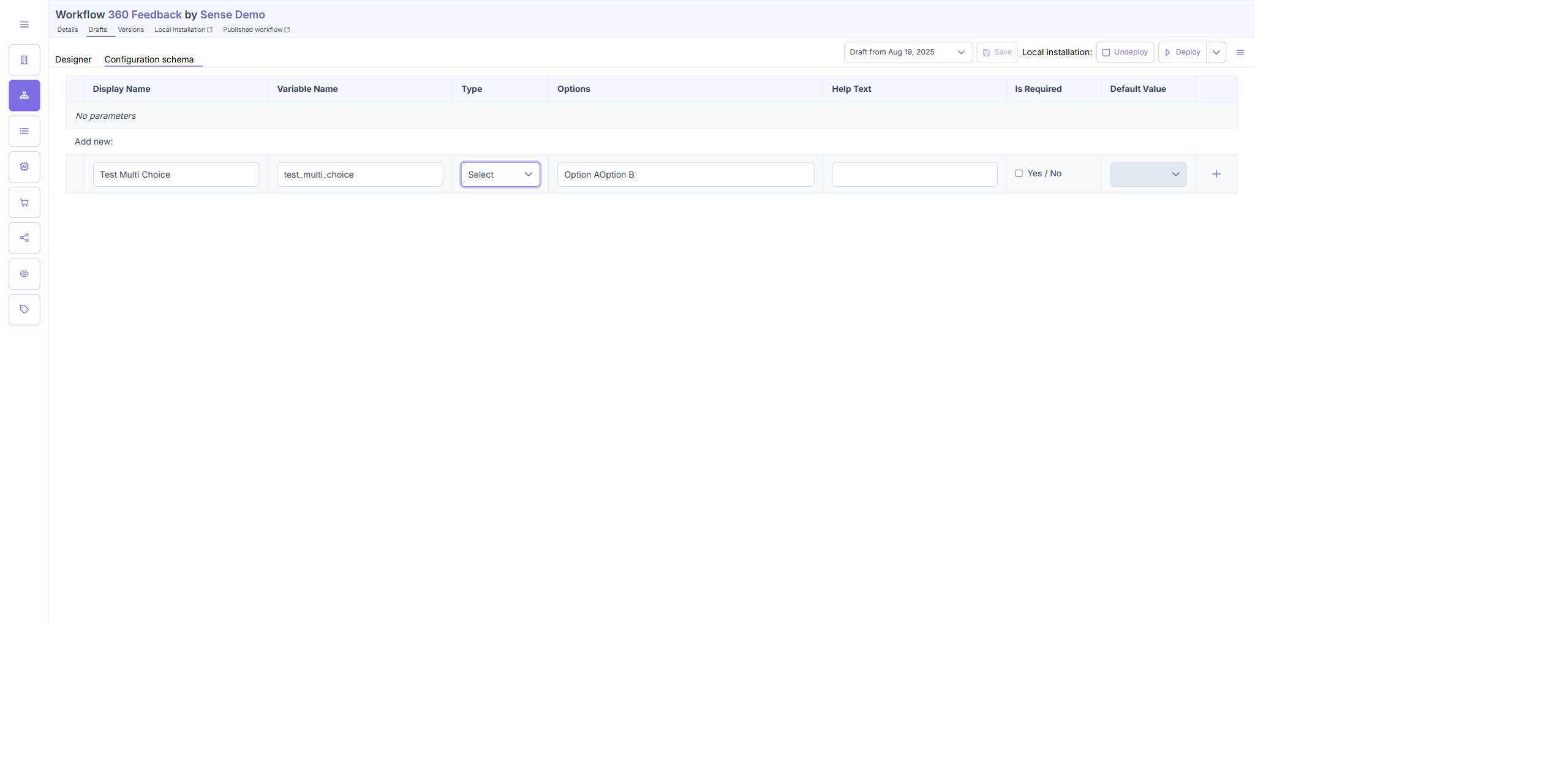Image resolution: width=1568 pixels, height=779 pixels.
Task: Open the hamburger menu in sidebar
Action: pyautogui.click(x=24, y=24)
